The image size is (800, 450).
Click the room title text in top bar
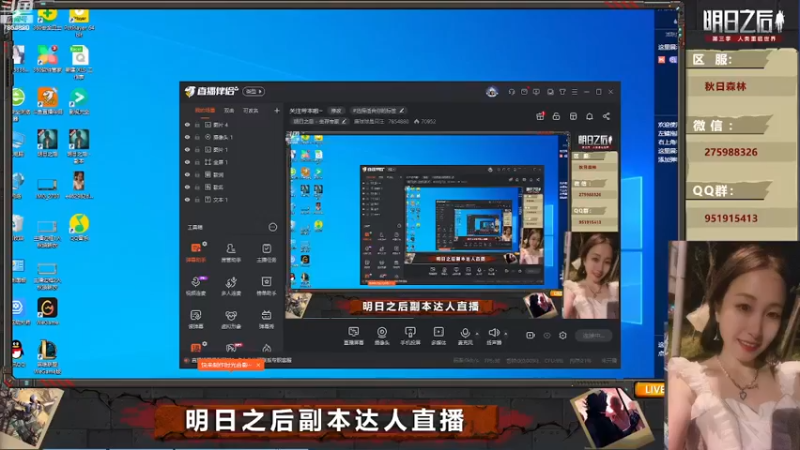(306, 111)
